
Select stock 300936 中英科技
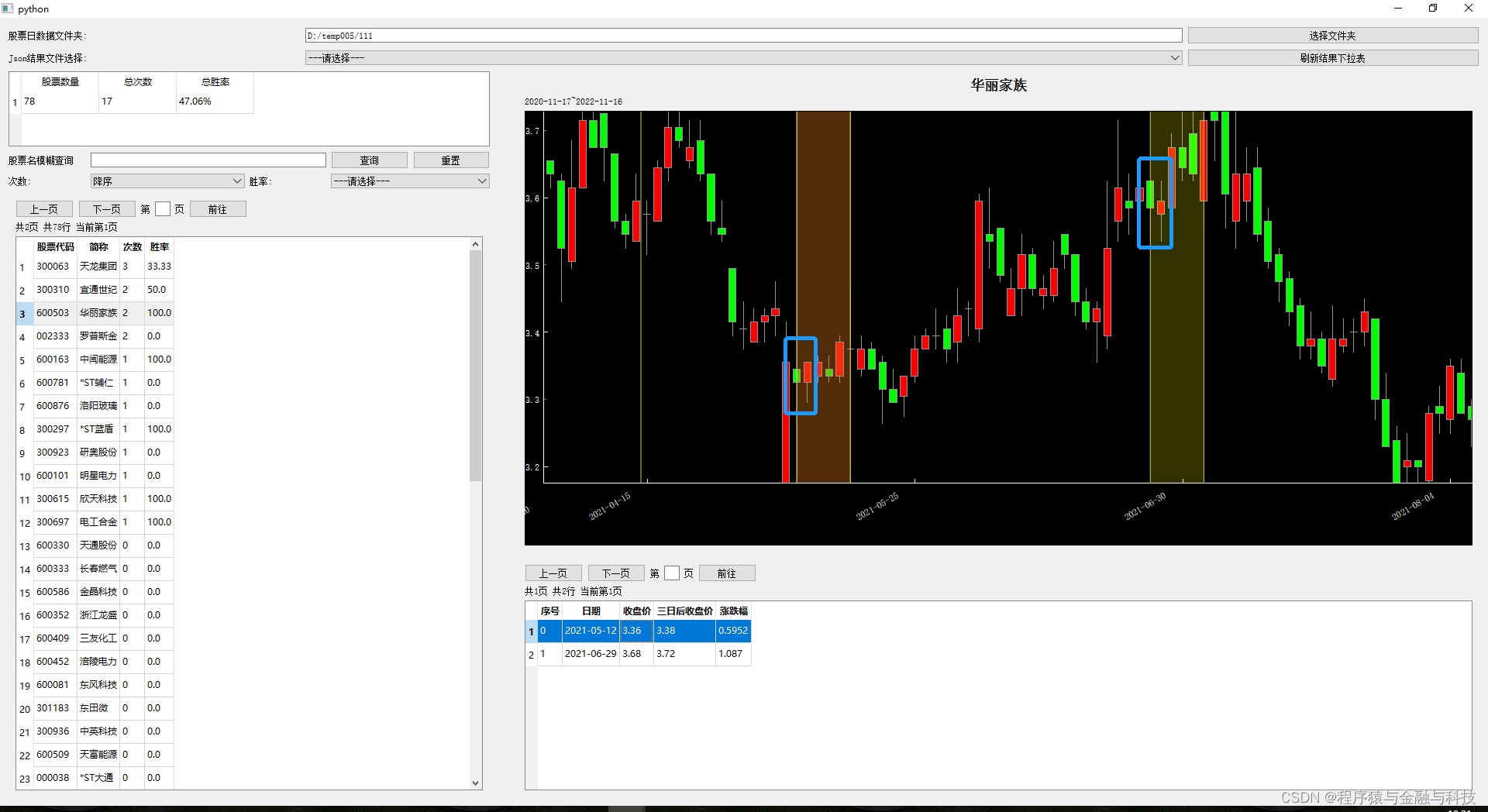point(96,731)
